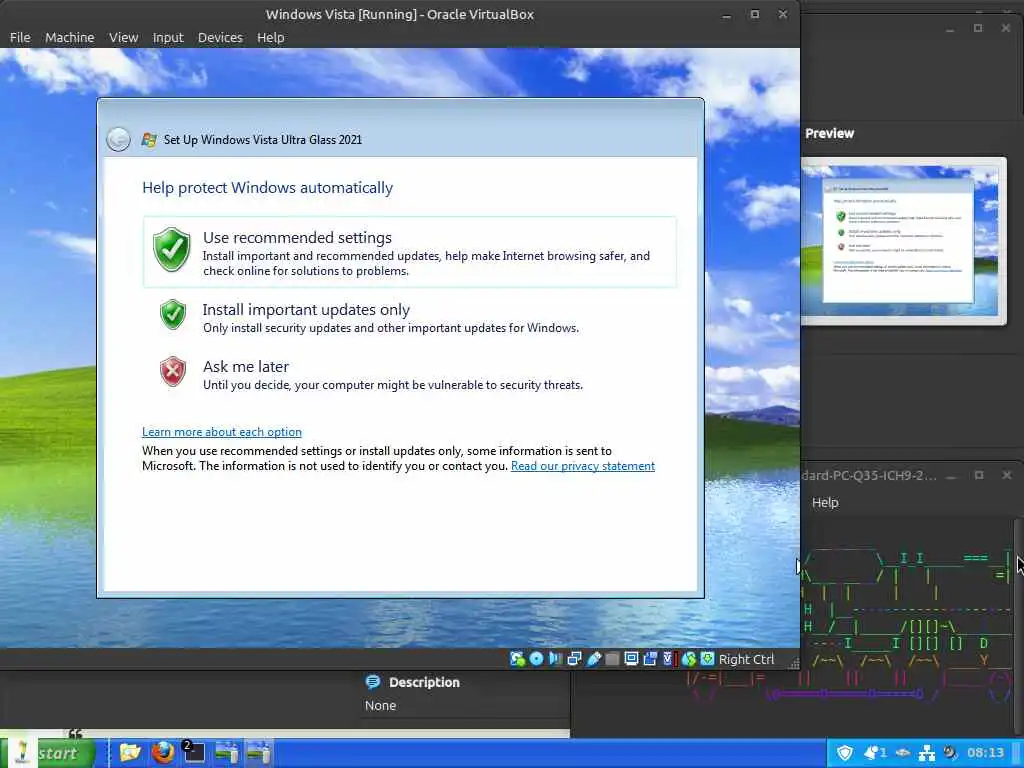The width and height of the screenshot is (1024, 768).
Task: Close the dard-PC-Q35-ICH9 terminal window
Action: click(1006, 475)
